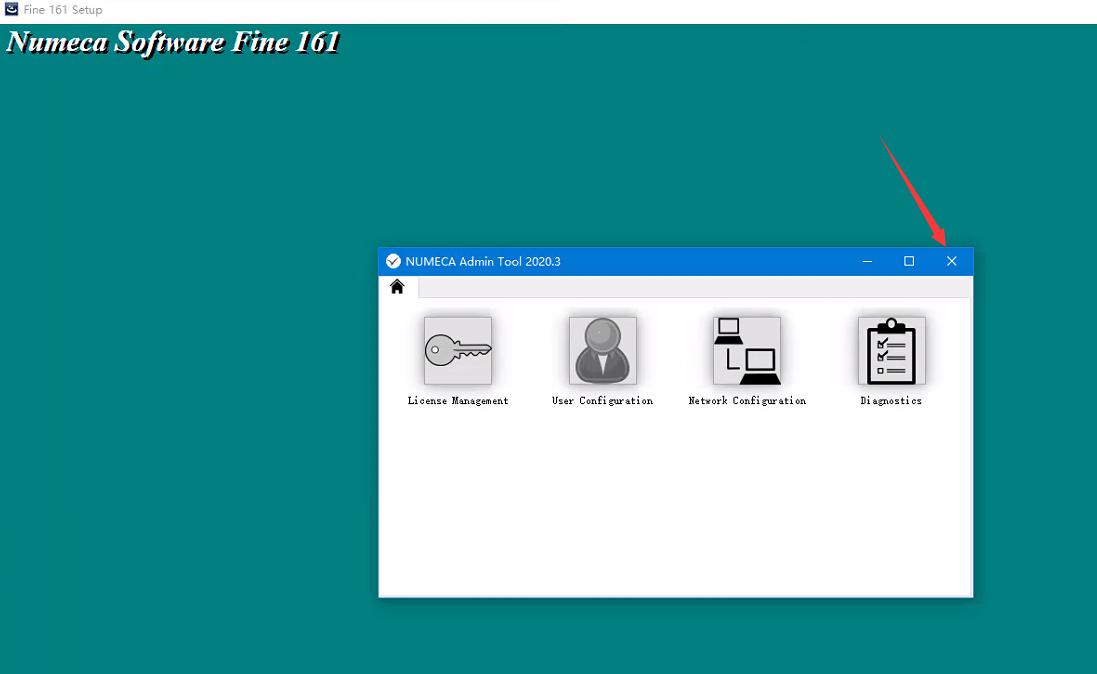Screen dimensions: 1097x674
Task: Close the NUMECA Admin Tool window
Action: (951, 261)
